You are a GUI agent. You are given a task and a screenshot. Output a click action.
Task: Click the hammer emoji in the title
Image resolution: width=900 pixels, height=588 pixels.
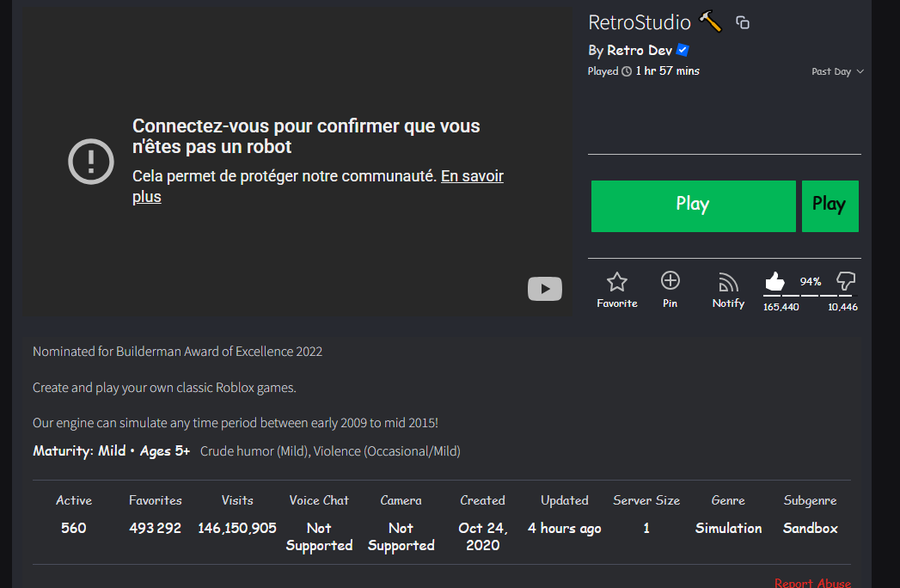(x=710, y=21)
